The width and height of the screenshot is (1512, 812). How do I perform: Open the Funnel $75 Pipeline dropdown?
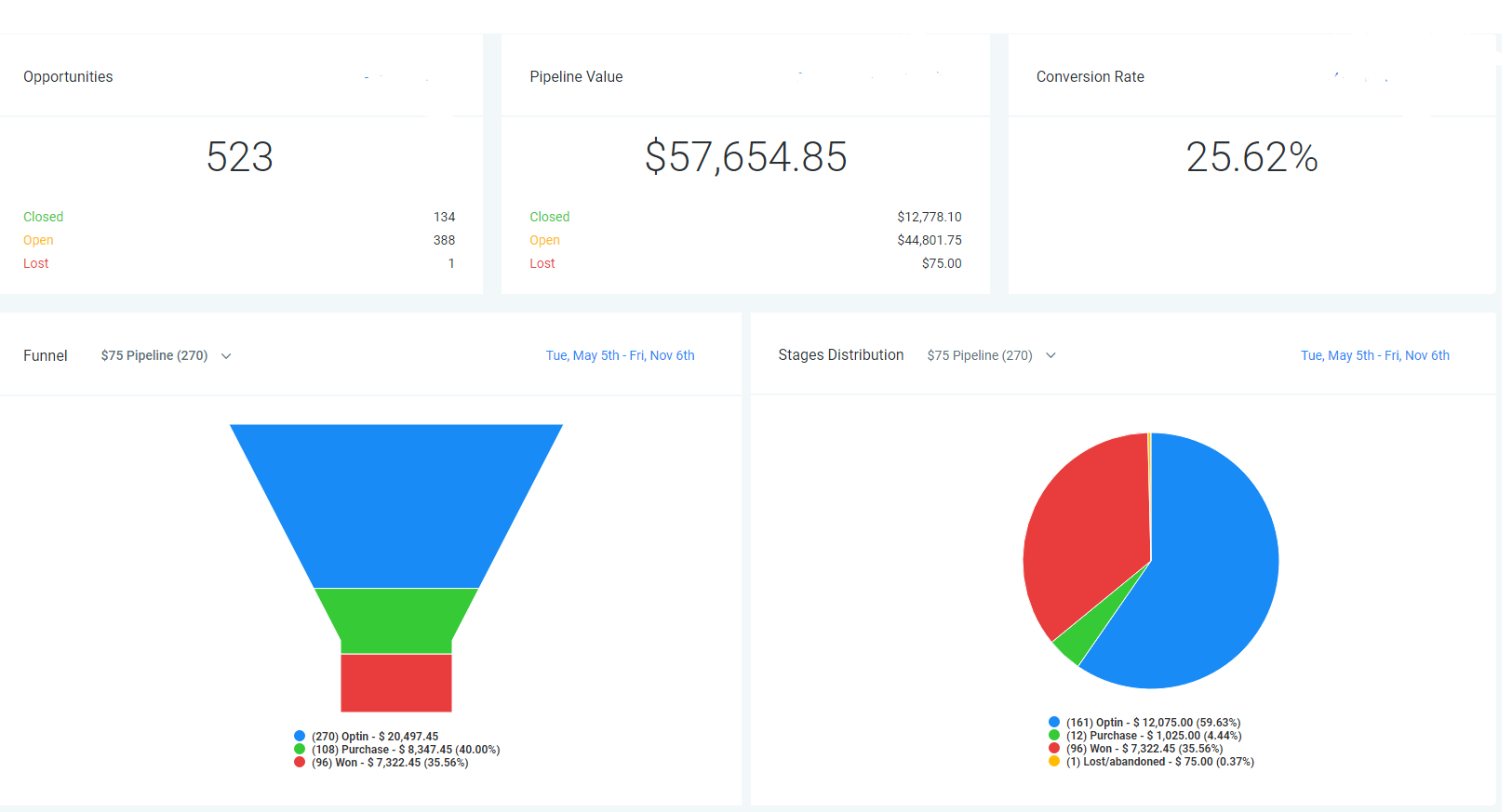[166, 355]
